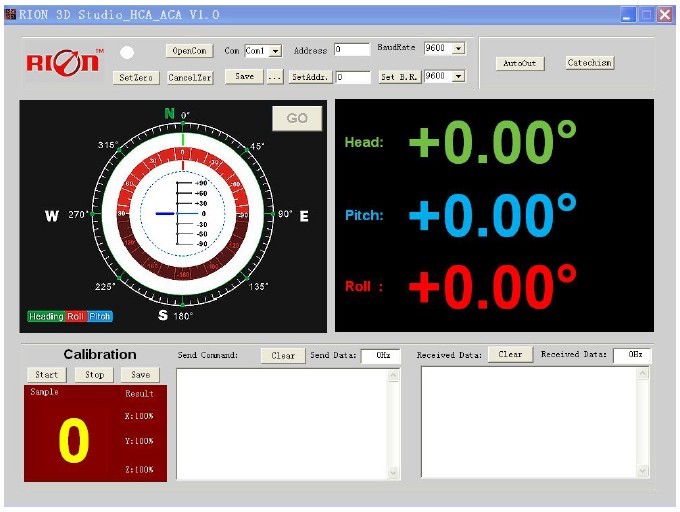Click the yellow Sample count 0

pyautogui.click(x=74, y=440)
